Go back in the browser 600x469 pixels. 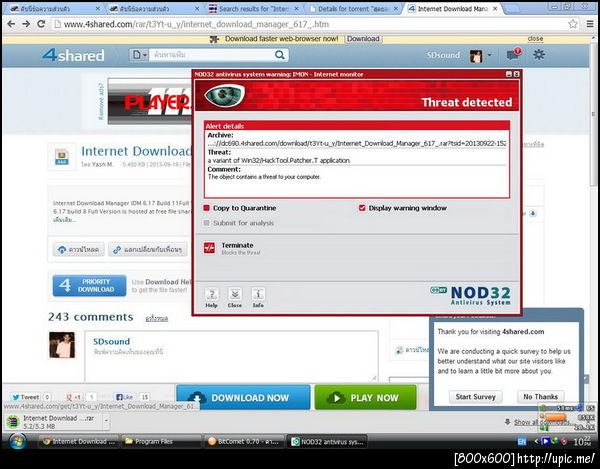click(11, 24)
